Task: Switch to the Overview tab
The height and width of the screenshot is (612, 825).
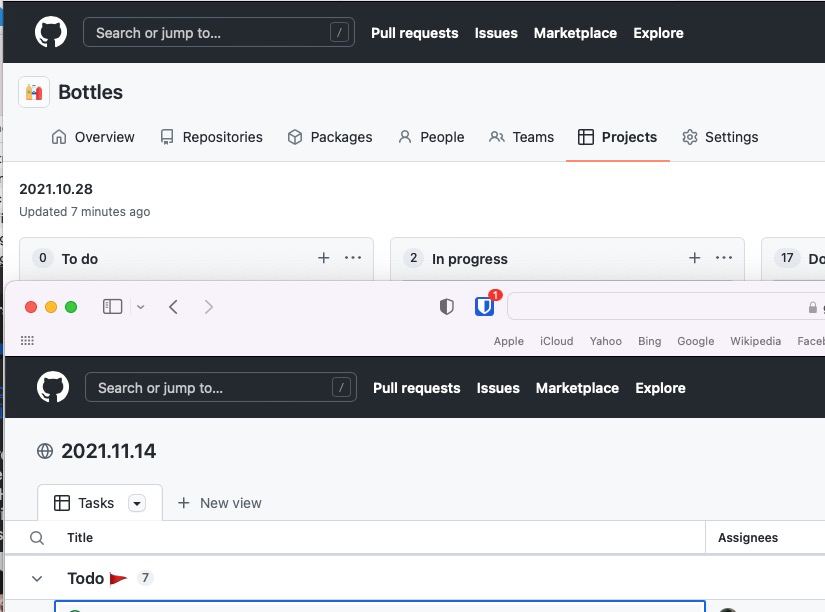Action: [93, 137]
